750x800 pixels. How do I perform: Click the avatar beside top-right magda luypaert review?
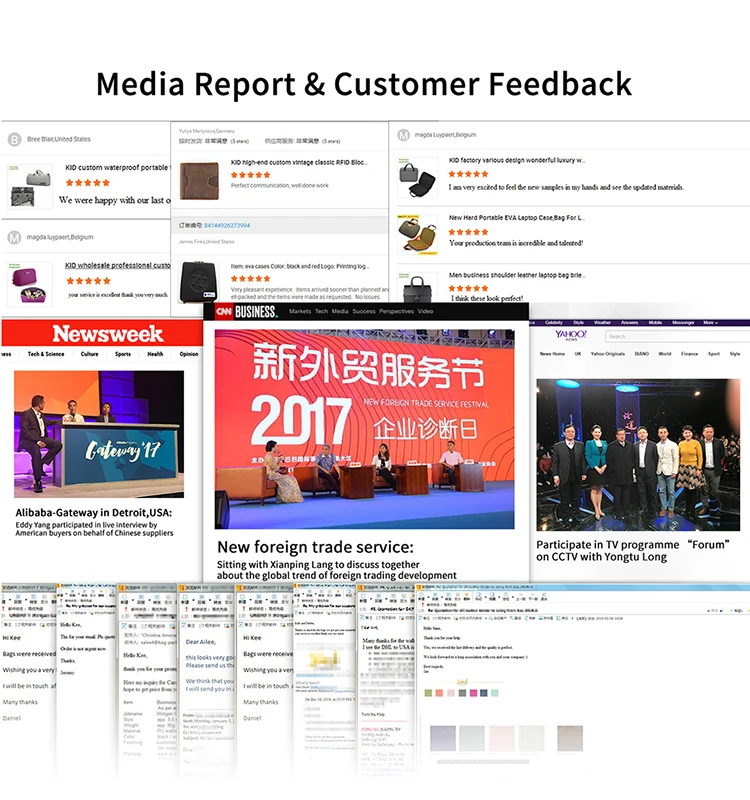tap(403, 135)
